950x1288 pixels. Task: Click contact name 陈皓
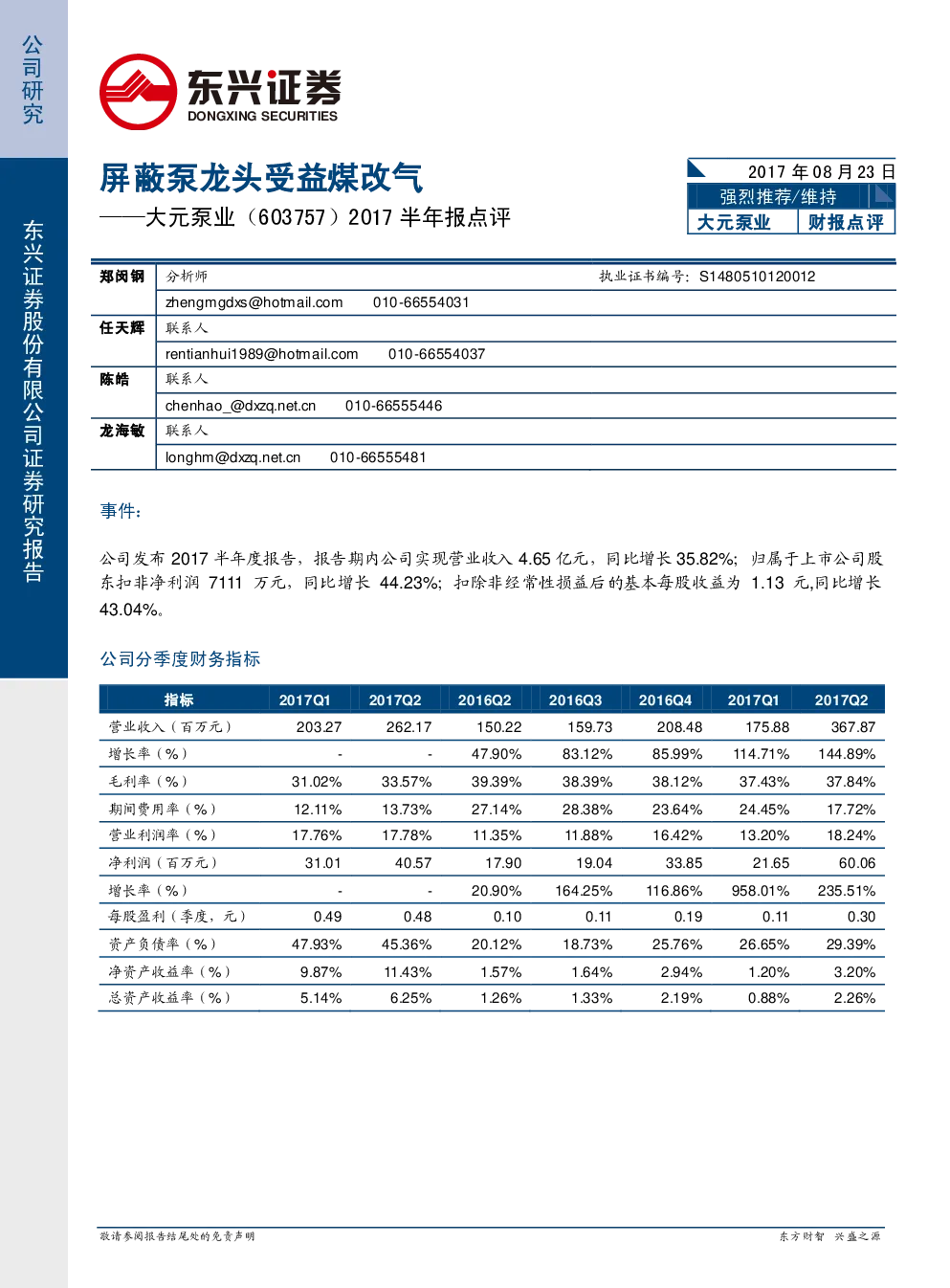click(114, 379)
